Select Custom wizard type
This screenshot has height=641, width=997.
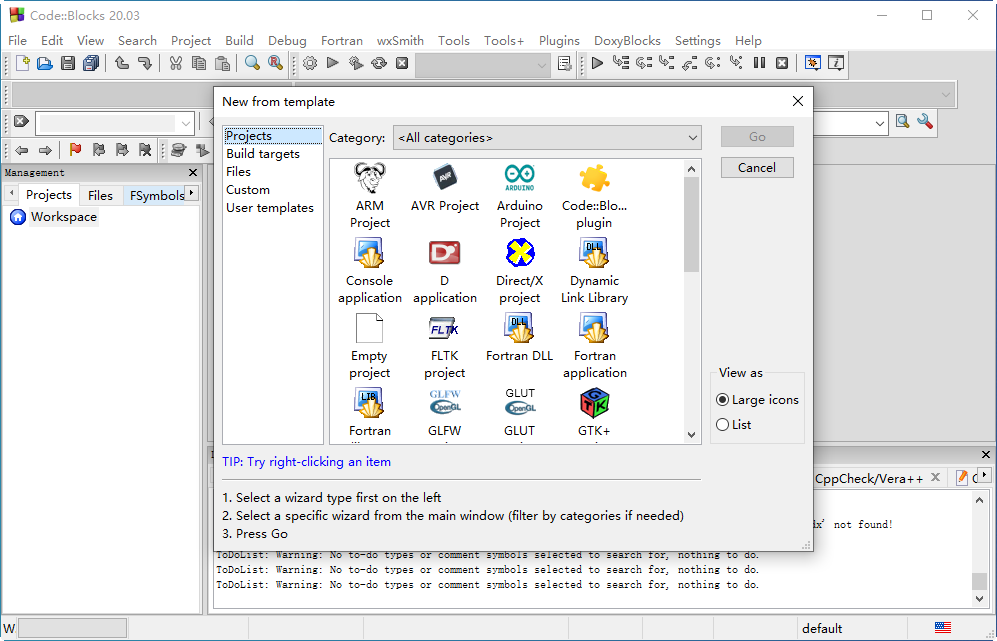coord(248,190)
